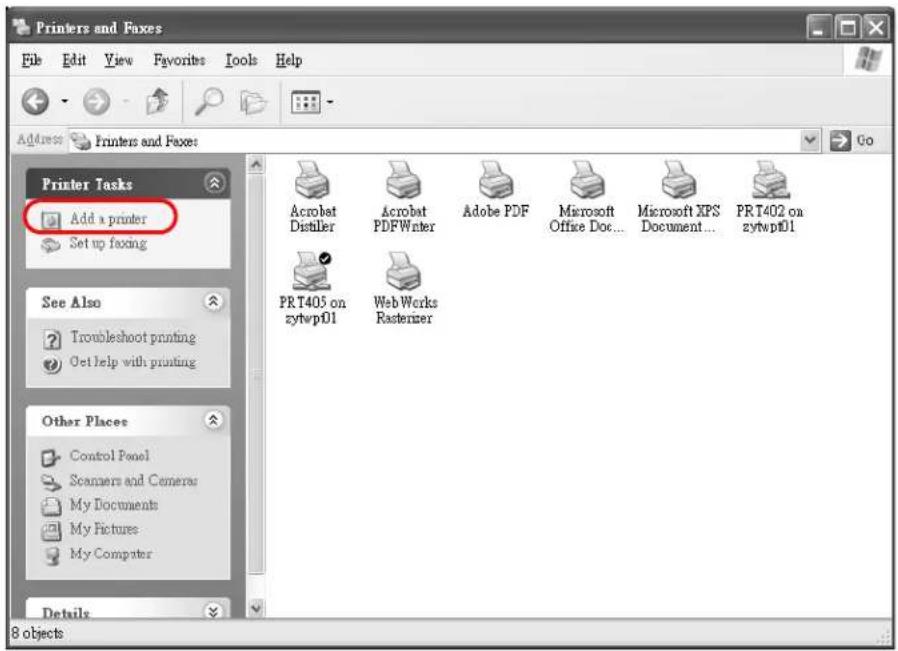Click the My Computer icon

click(x=52, y=555)
